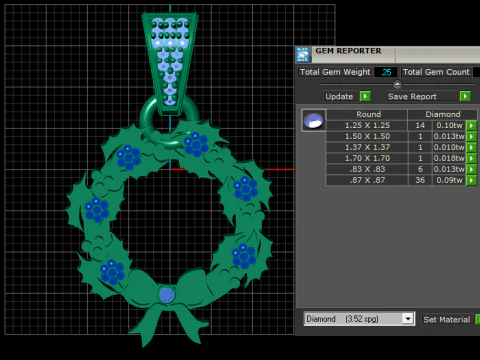Image resolution: width=480 pixels, height=360 pixels.
Task: Collapse panel using triangle handle below totals
Action: pos(397,84)
